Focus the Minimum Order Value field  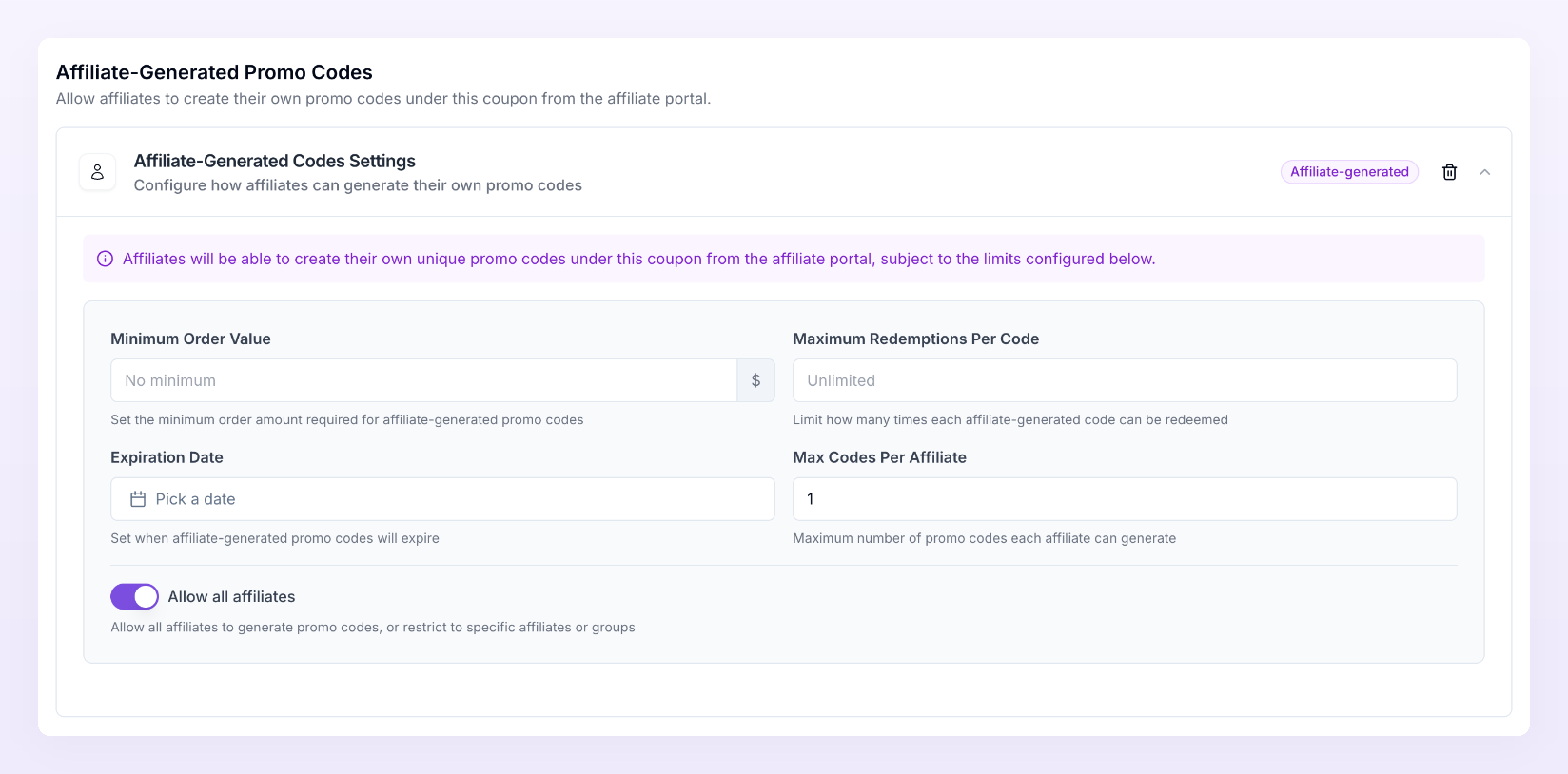(x=424, y=380)
